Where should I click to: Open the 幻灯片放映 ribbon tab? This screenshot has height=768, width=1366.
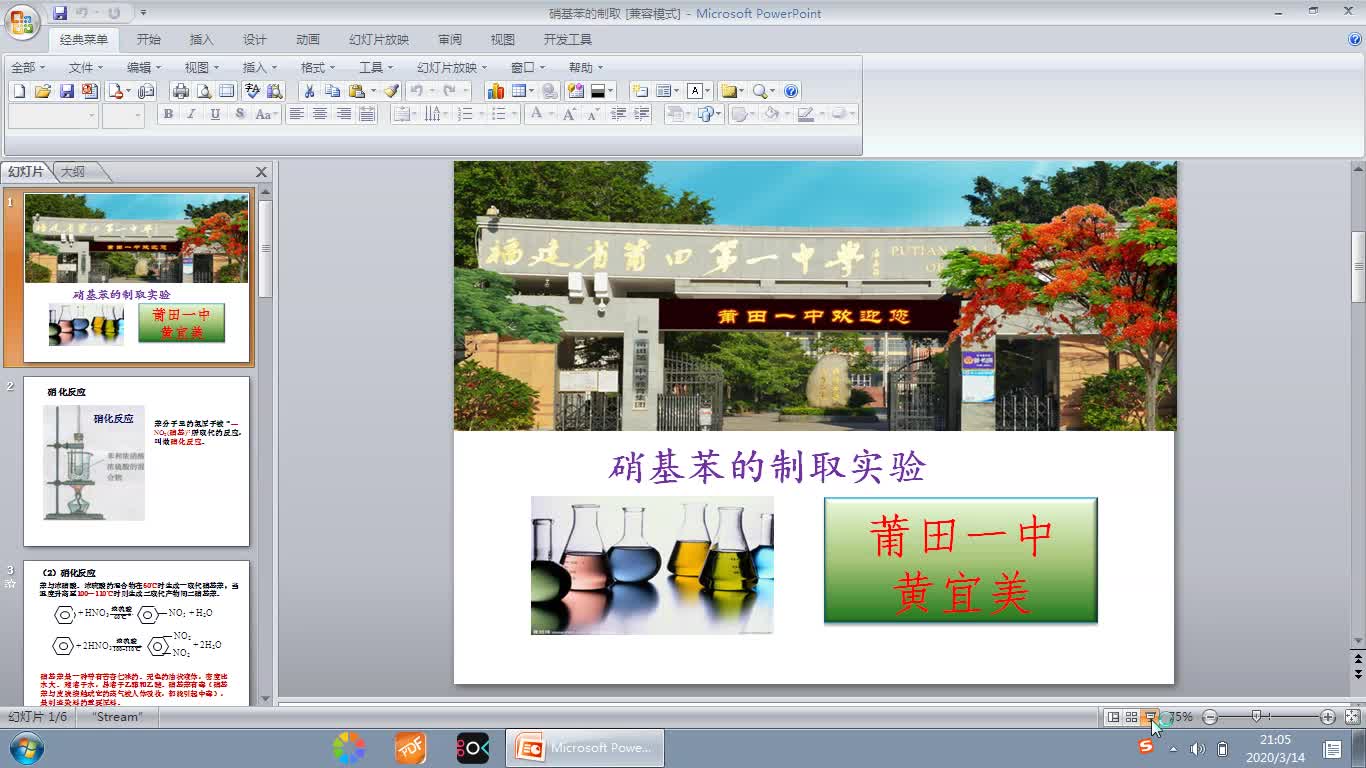(x=379, y=40)
